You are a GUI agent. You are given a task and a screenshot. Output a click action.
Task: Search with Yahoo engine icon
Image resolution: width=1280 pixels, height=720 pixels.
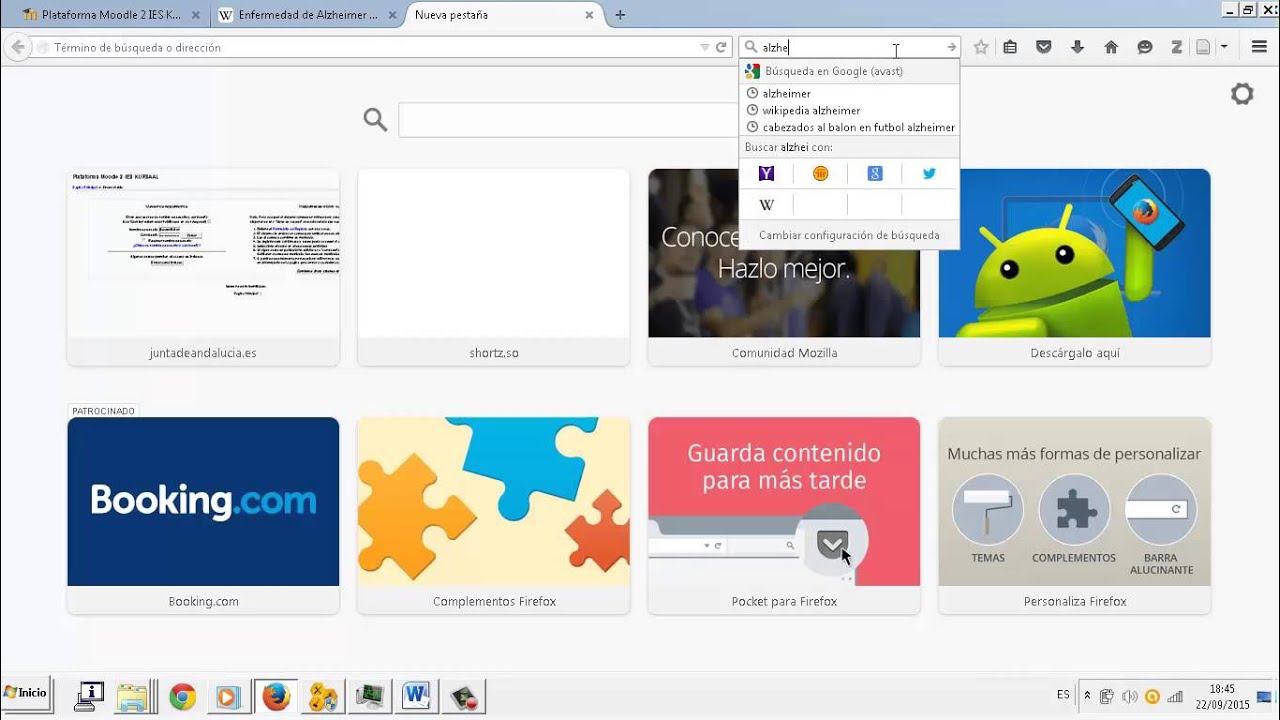click(x=766, y=174)
